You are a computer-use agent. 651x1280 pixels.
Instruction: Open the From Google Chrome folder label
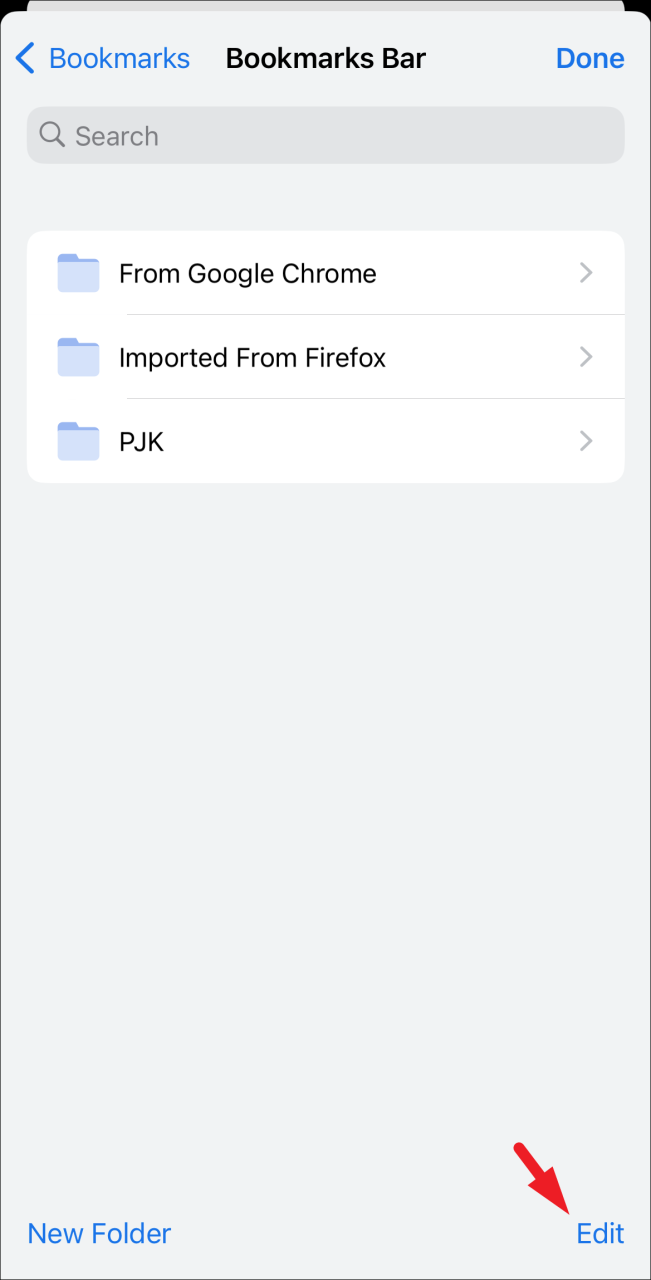click(248, 273)
